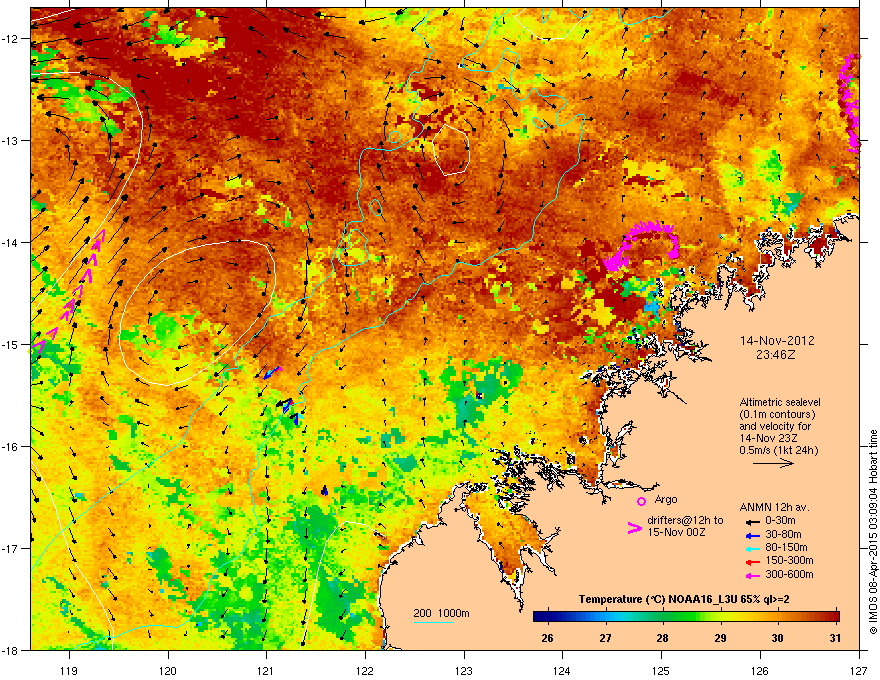Click the black arrow icon beside 0-30m
This screenshot has height=680, width=880.
click(x=753, y=521)
